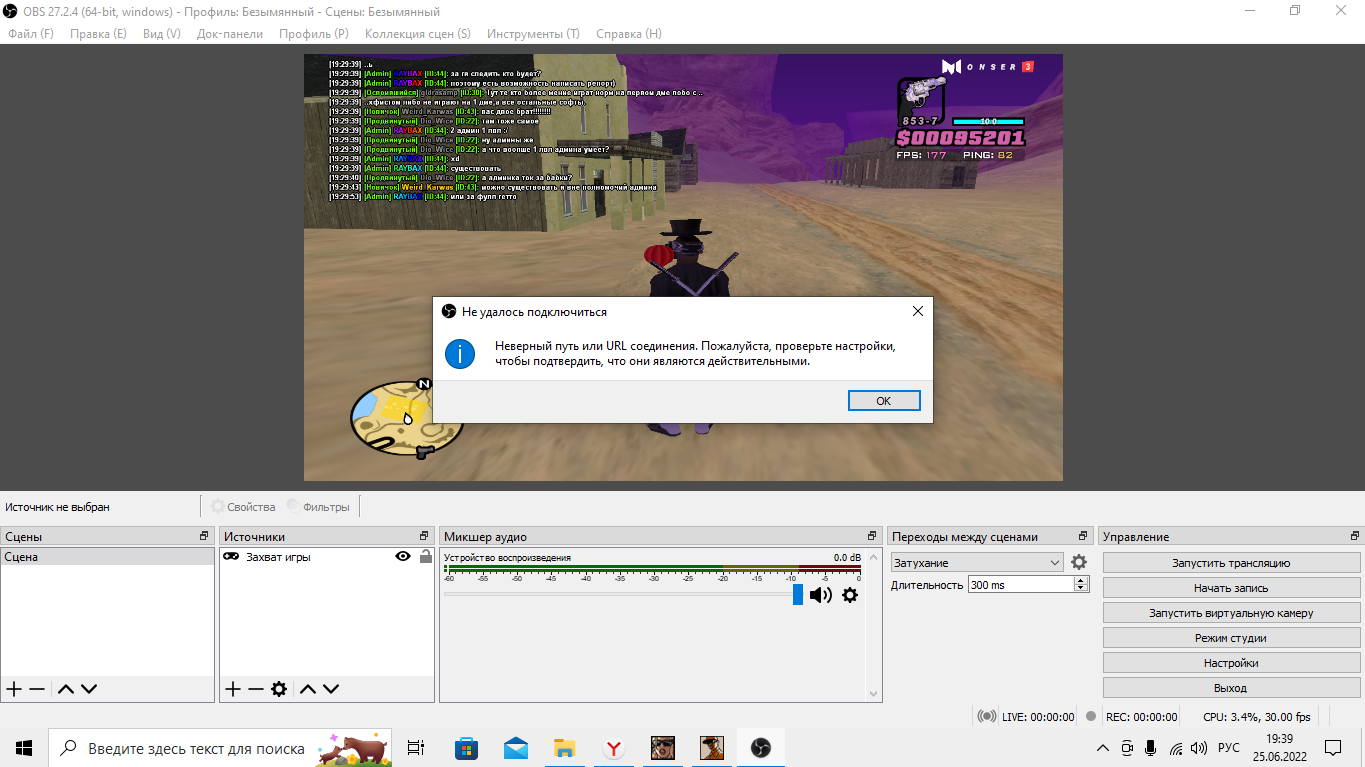
Task: Open the Правка (E) menu
Action: click(98, 33)
